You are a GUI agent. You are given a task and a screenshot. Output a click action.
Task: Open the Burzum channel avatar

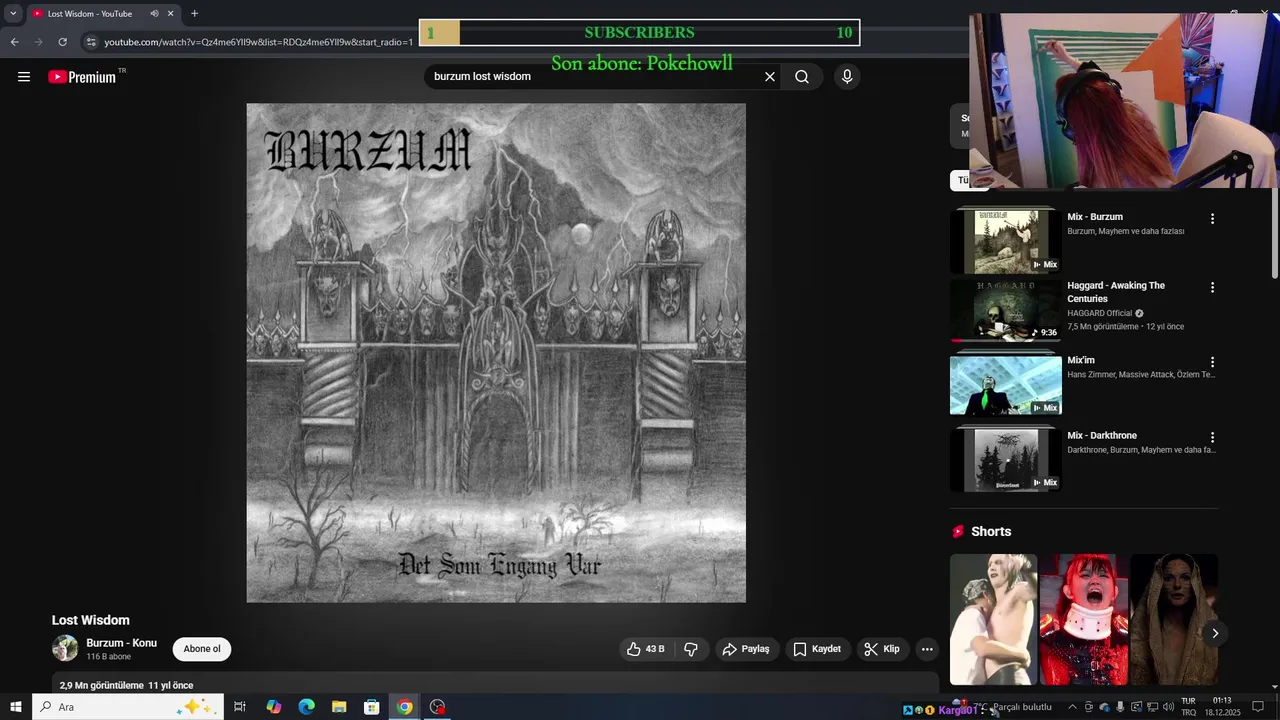(65, 648)
